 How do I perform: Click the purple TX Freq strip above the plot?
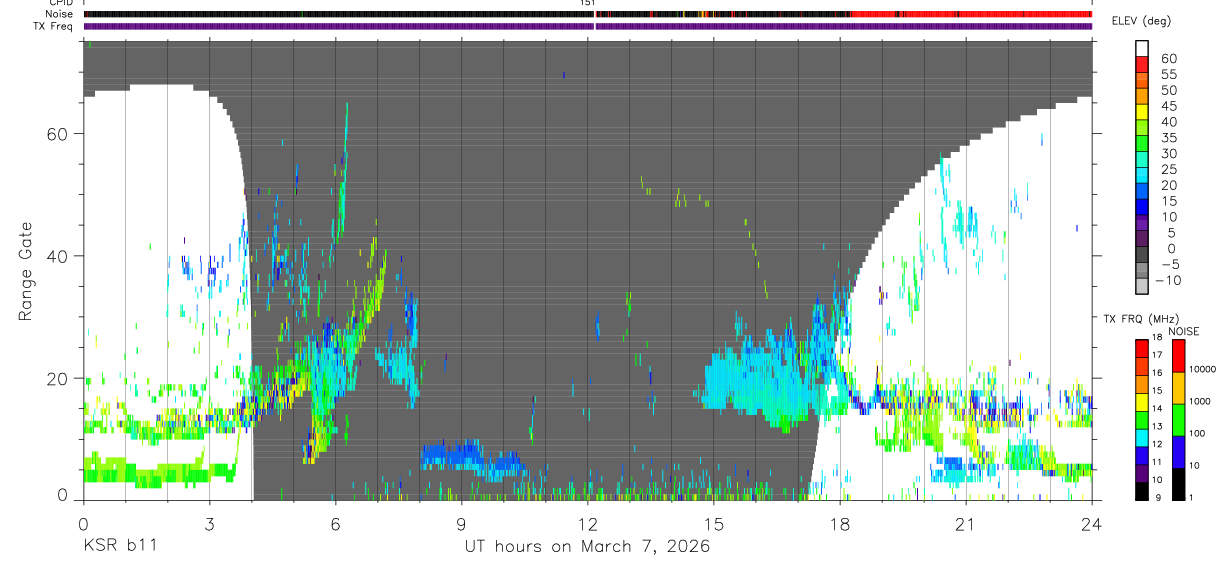[588, 26]
